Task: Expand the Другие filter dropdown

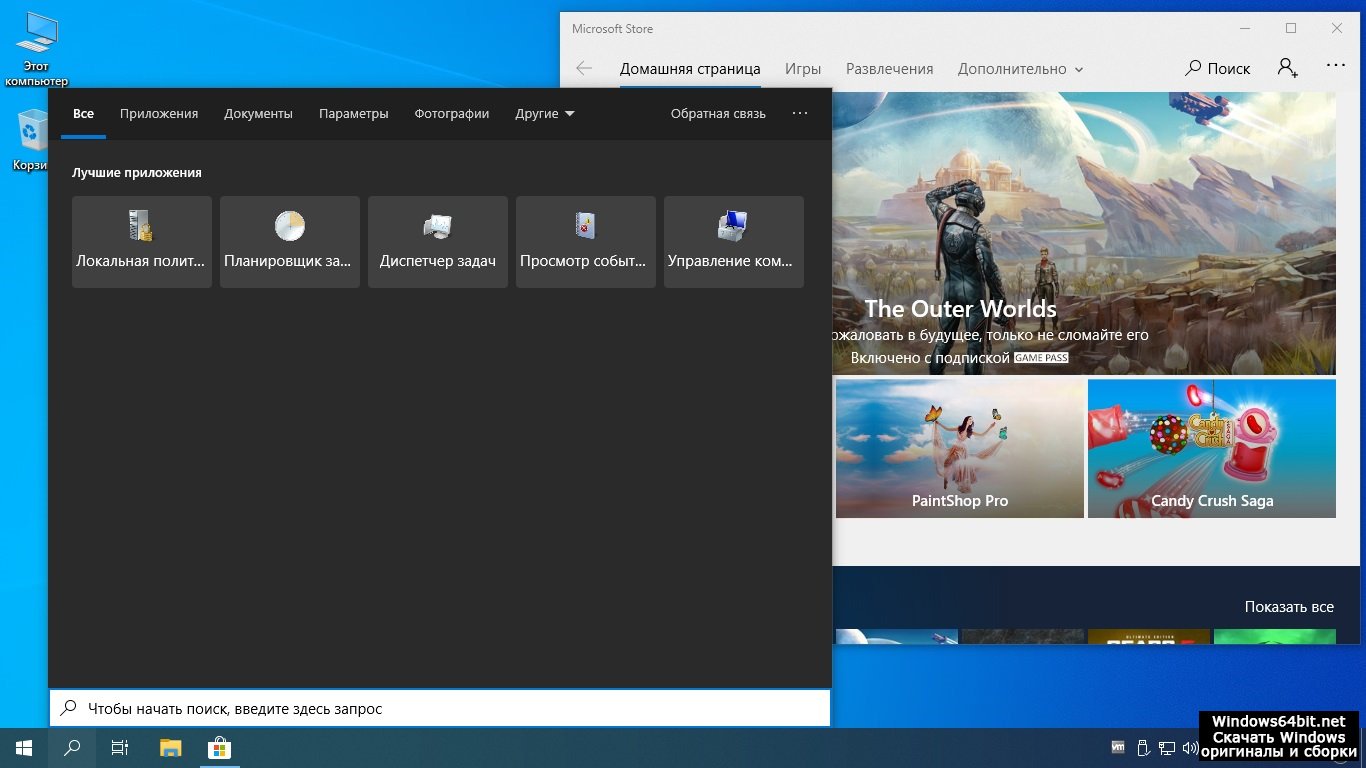Action: click(545, 114)
